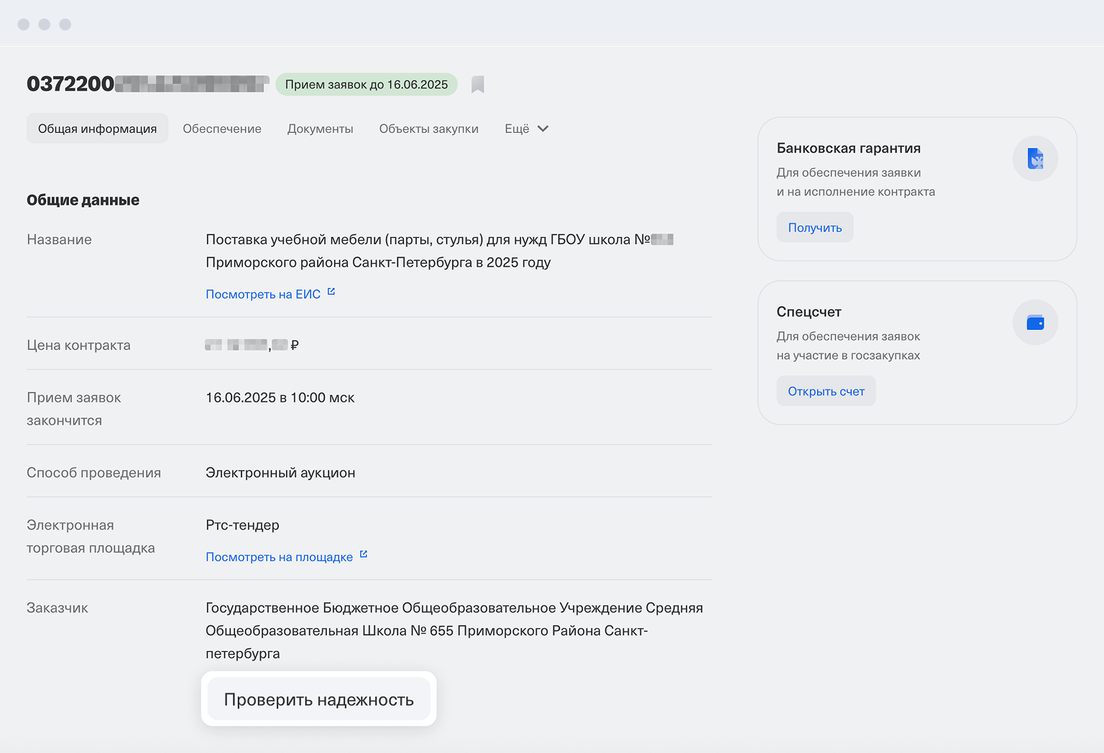
Task: Follow the Посмотреть на площадке link
Action: (x=279, y=557)
